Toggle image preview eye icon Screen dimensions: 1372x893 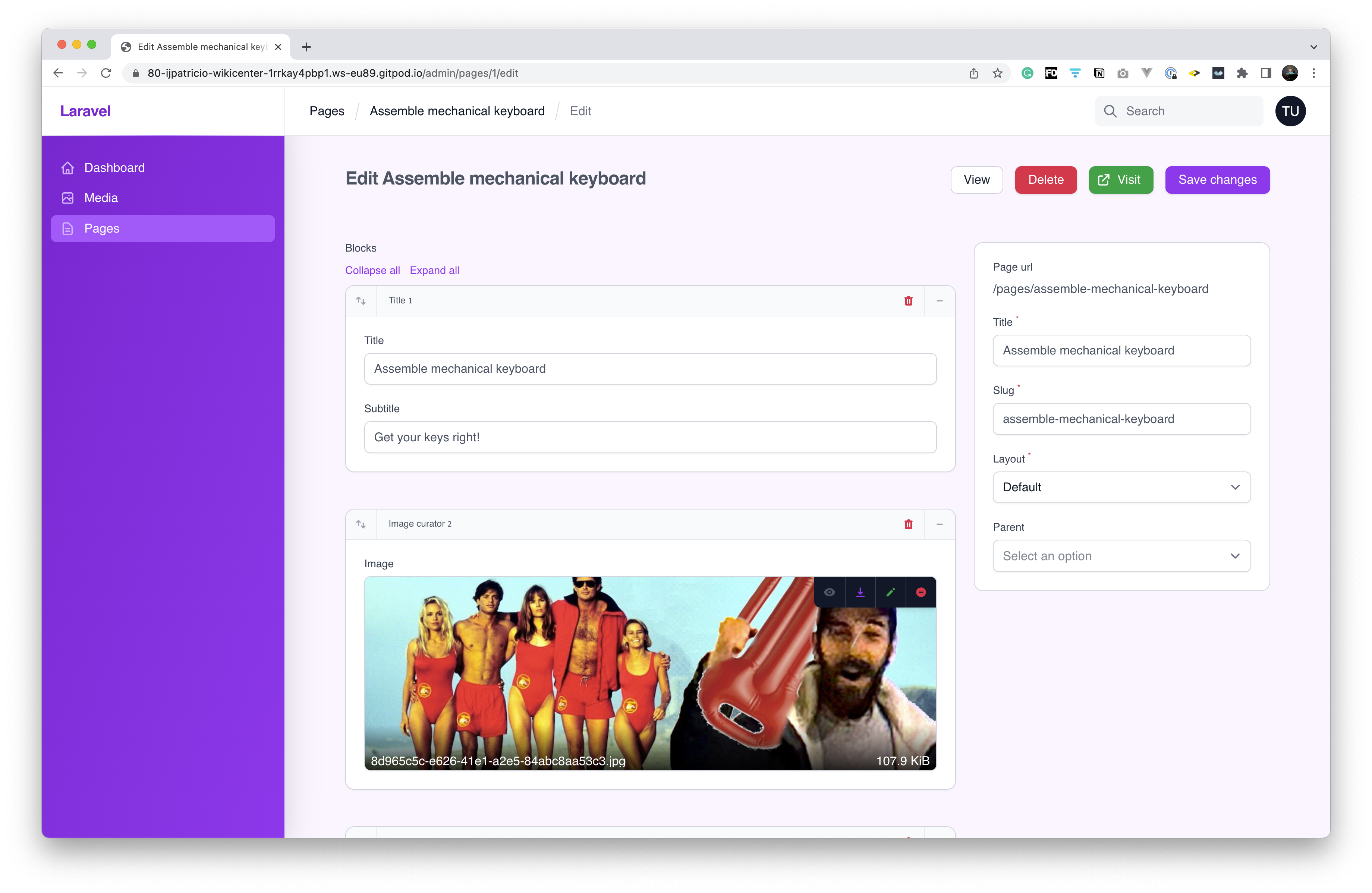829,592
